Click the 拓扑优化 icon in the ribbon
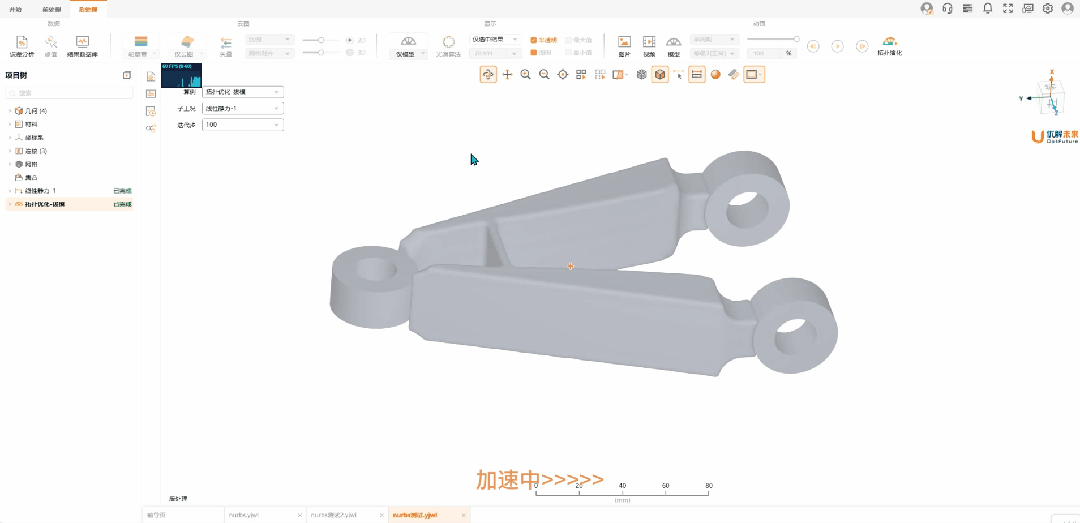This screenshot has height=523, width=1080. click(x=889, y=43)
